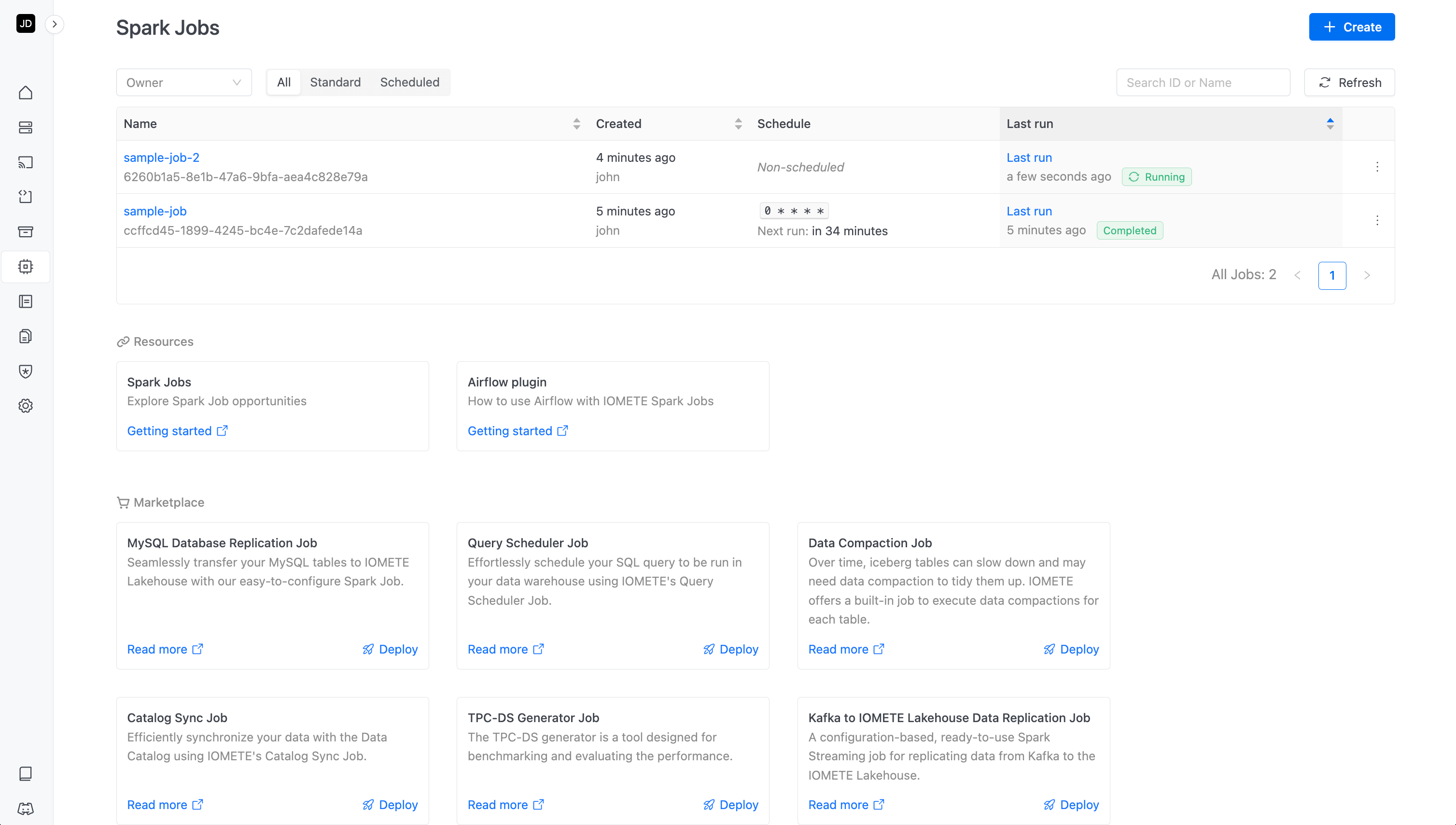Switch to the Scheduled jobs tab
Image resolution: width=1456 pixels, height=825 pixels.
(409, 83)
